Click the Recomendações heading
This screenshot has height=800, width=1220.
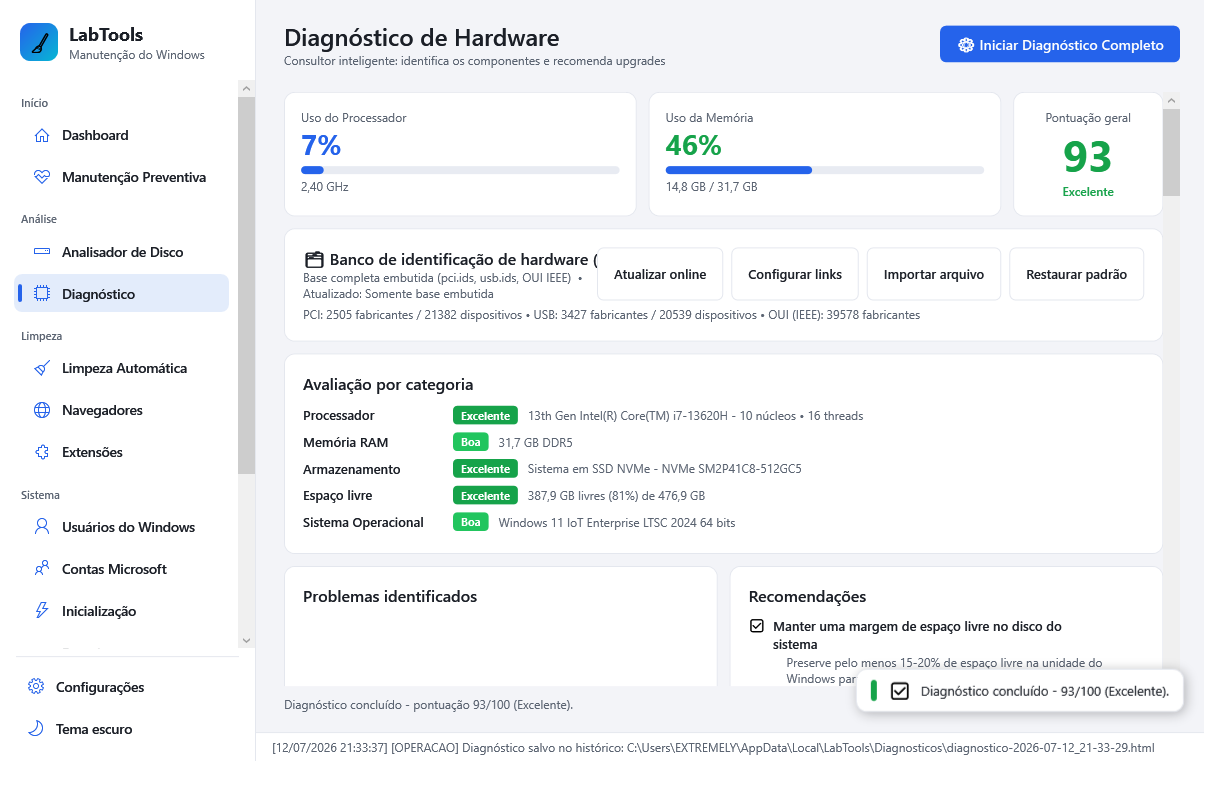[808, 597]
